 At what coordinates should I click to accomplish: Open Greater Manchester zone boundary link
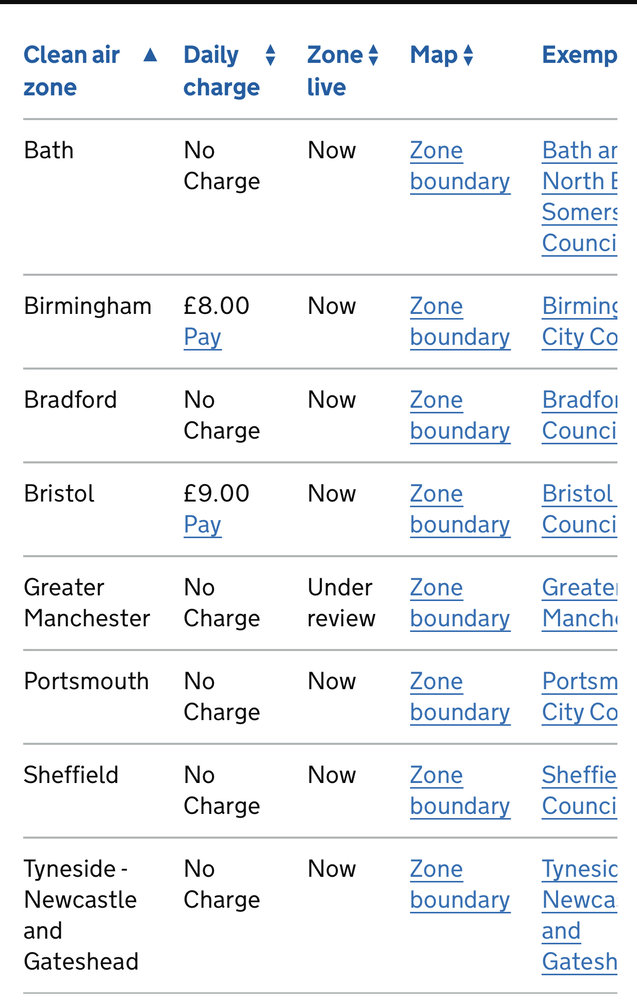(460, 603)
